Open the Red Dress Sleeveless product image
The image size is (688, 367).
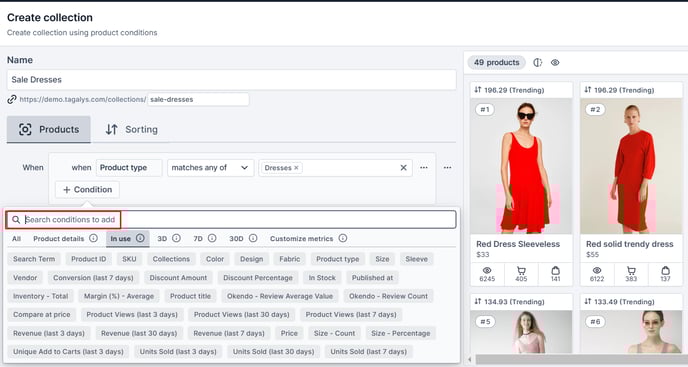pos(521,166)
